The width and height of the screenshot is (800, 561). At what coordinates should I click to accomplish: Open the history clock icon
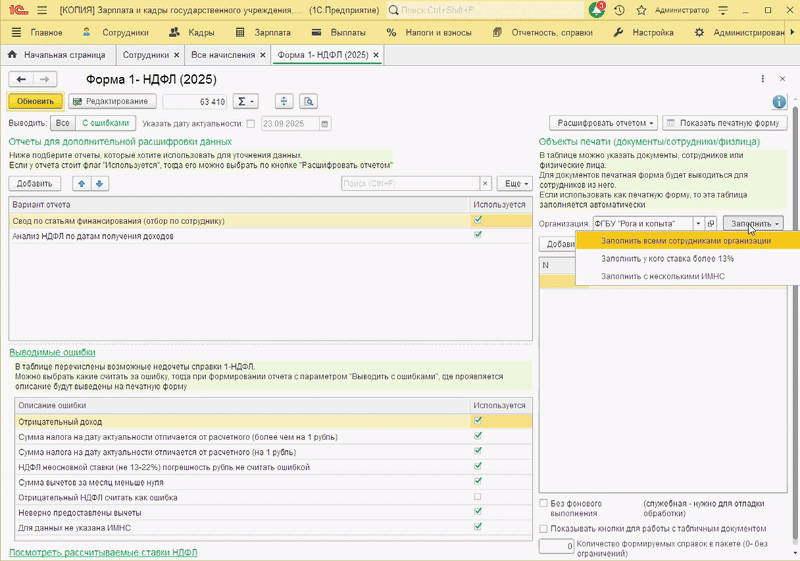(619, 10)
